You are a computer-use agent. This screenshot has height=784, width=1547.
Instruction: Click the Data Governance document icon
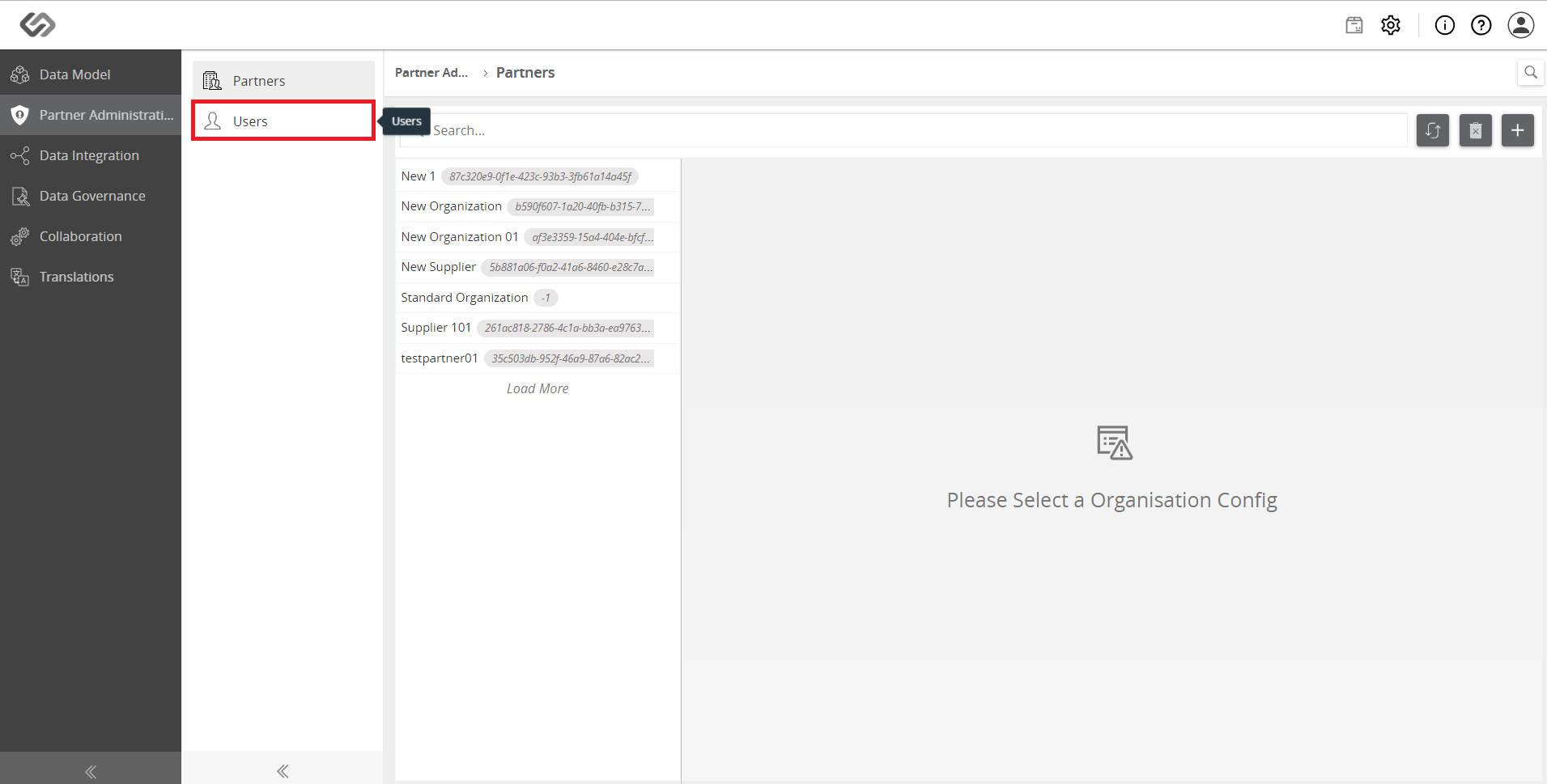[x=20, y=196]
